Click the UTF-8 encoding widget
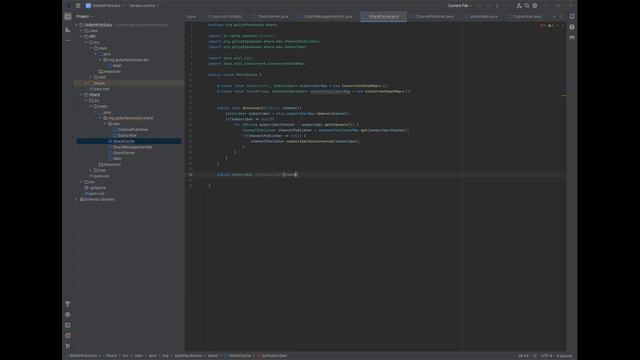The width and height of the screenshot is (640, 360). coord(546,356)
